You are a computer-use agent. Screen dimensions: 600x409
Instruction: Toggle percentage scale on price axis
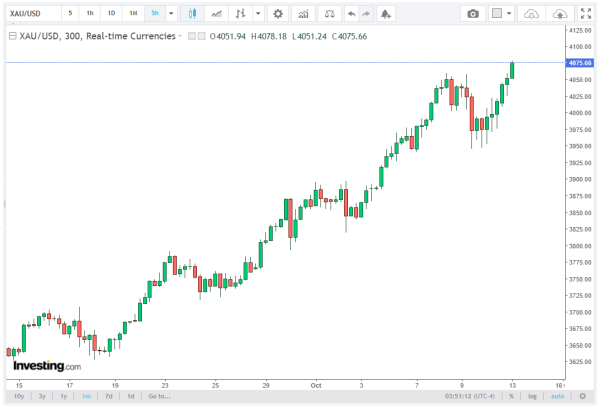511,396
